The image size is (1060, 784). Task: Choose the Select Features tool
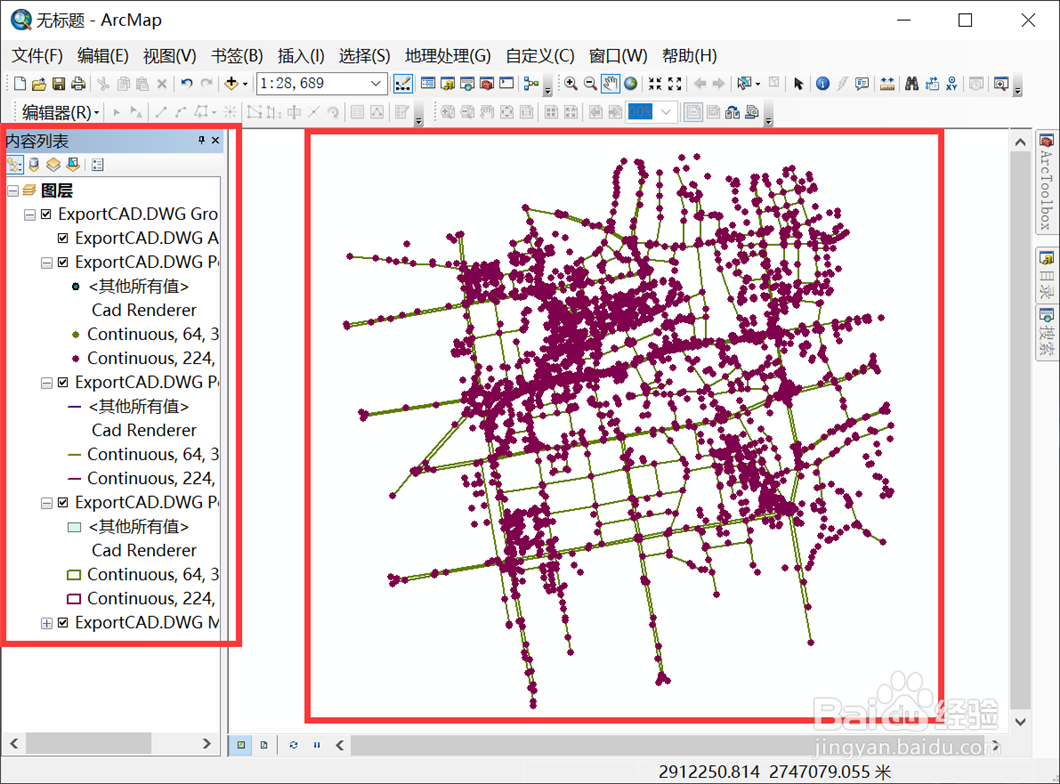coord(744,83)
